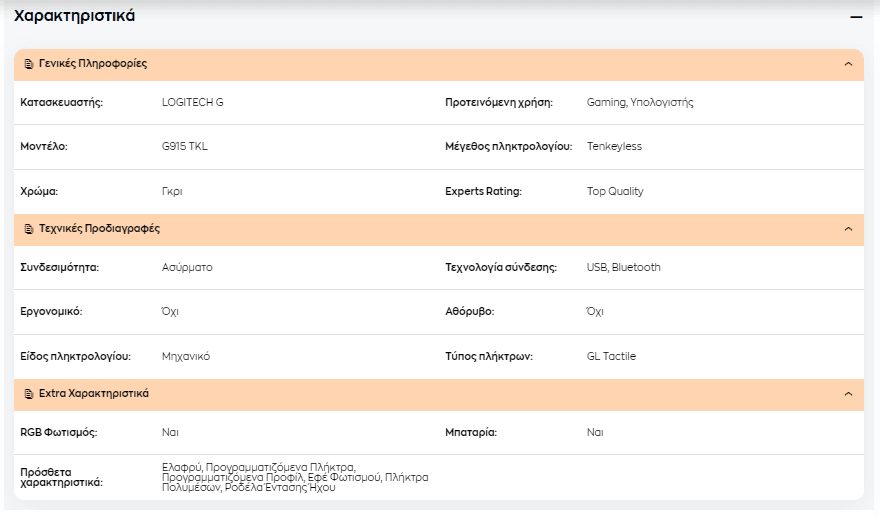Select the color value Γκρι
The height and width of the screenshot is (517, 880).
click(172, 191)
